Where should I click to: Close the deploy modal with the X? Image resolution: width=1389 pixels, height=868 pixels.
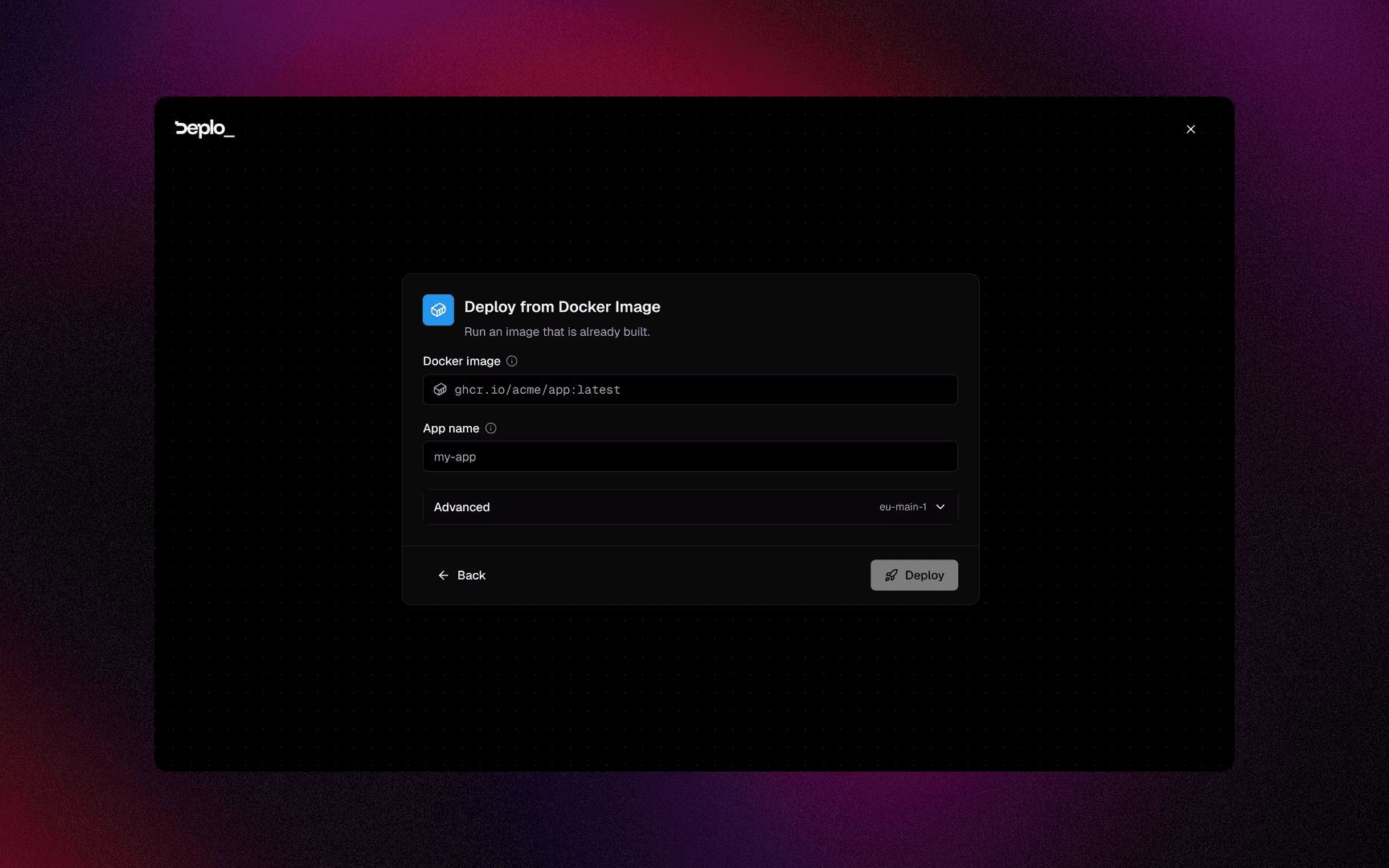pos(1190,129)
